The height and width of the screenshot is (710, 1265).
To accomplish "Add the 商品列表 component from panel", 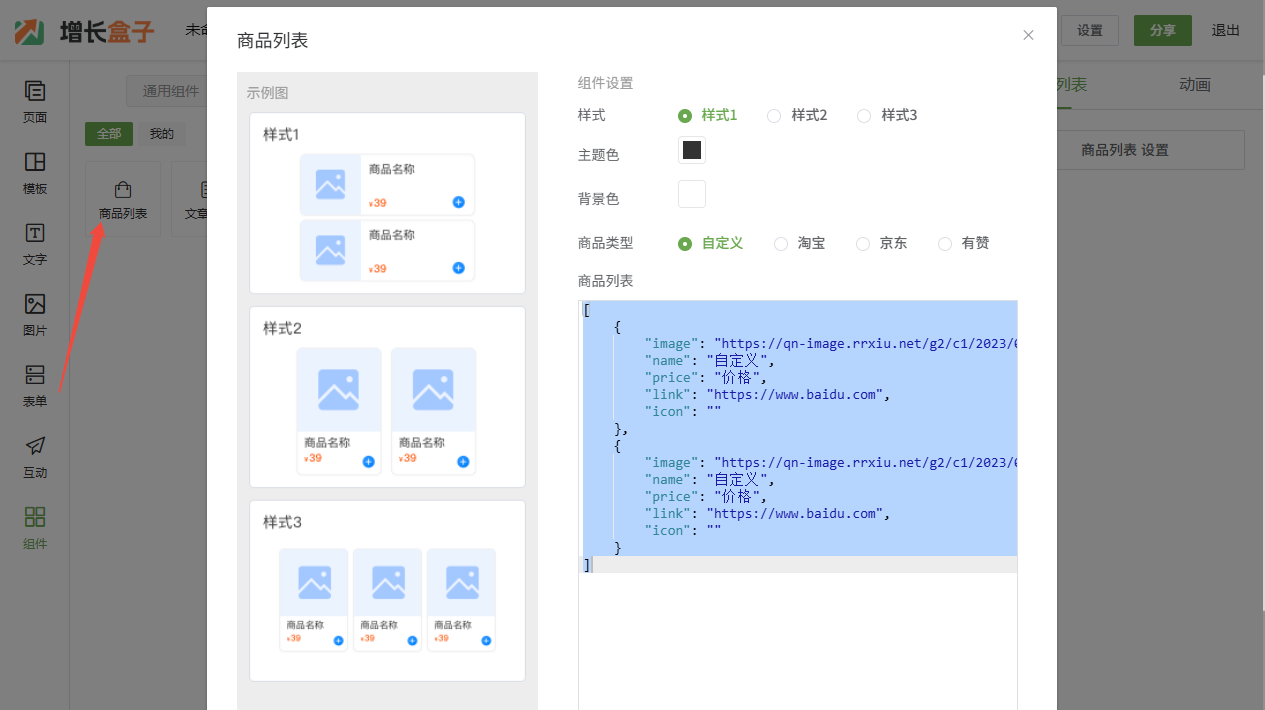I will click(x=123, y=200).
